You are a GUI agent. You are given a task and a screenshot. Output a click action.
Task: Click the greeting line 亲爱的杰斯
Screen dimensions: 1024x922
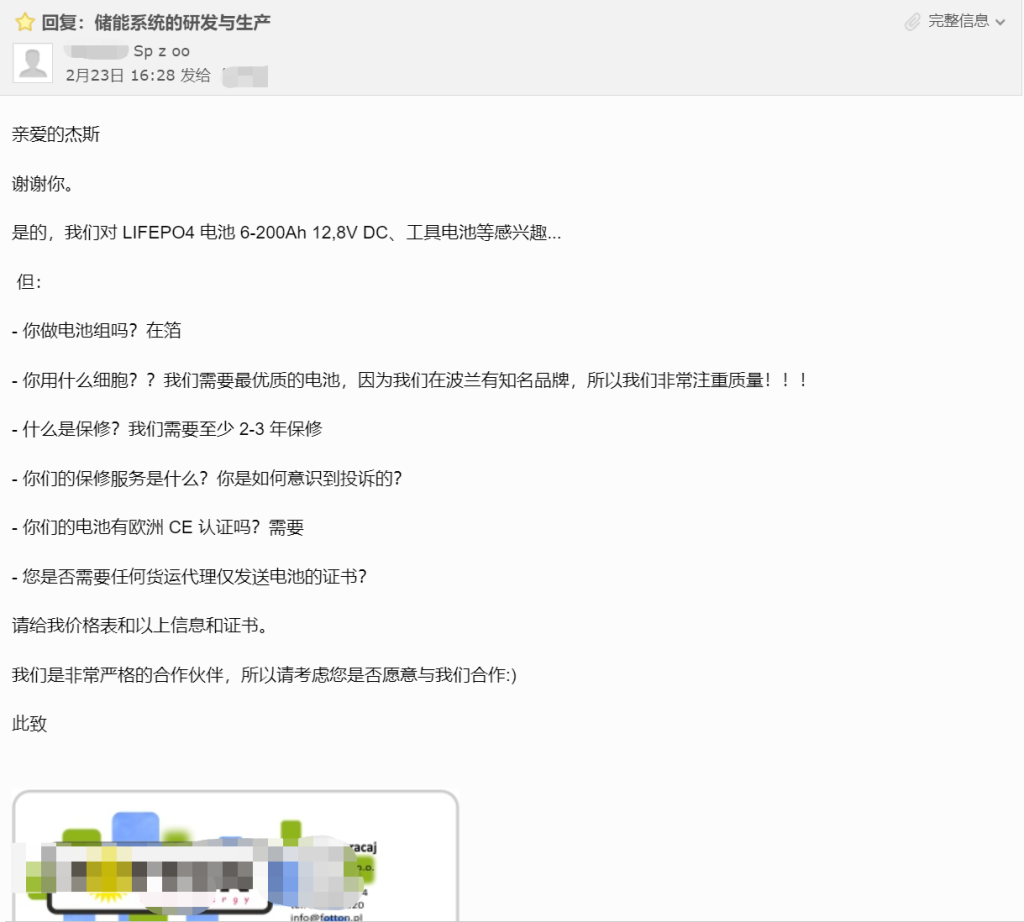[x=56, y=135]
